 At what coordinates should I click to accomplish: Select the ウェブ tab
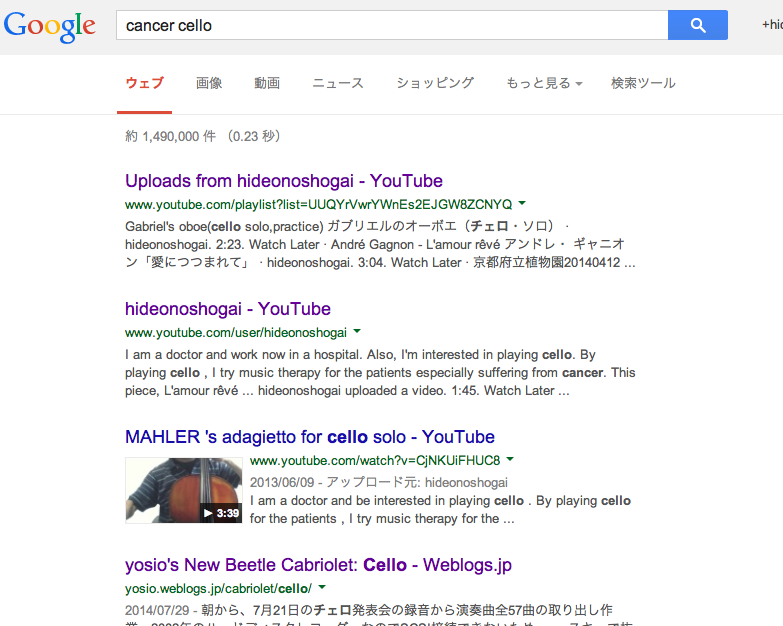pos(144,83)
